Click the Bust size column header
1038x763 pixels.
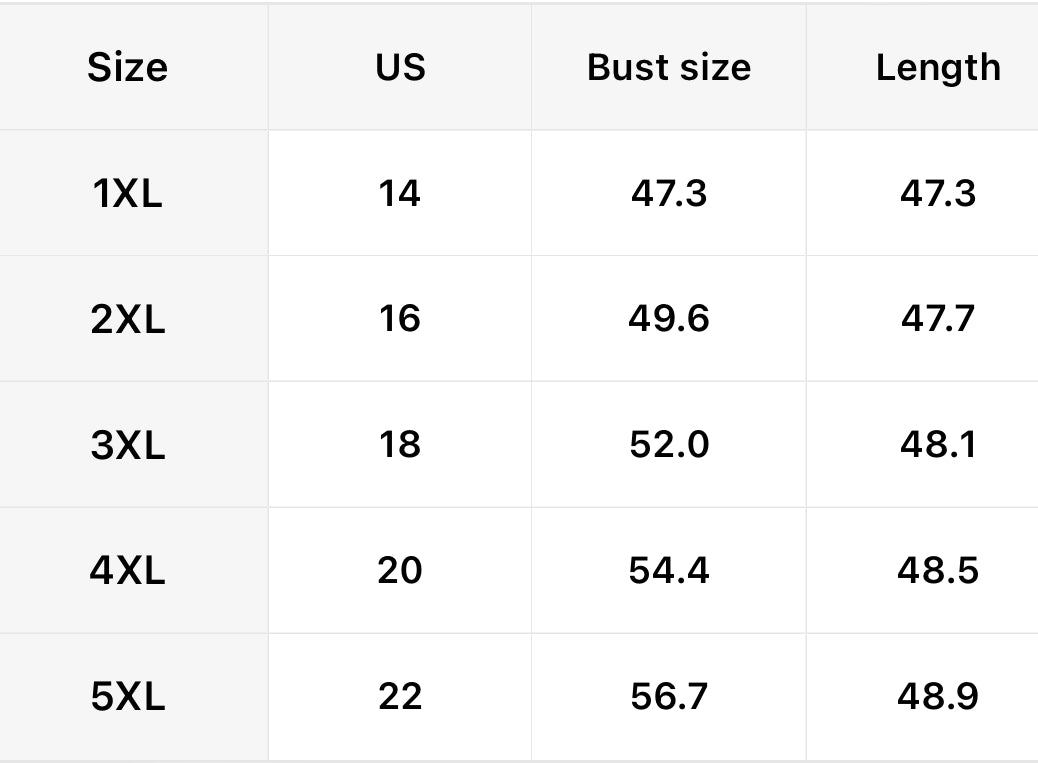pos(668,67)
